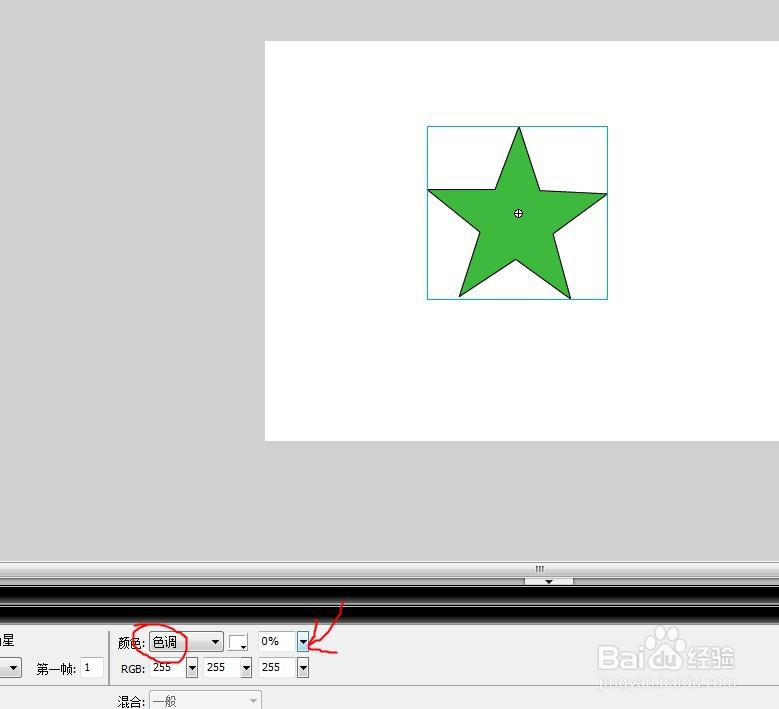The width and height of the screenshot is (779, 709).
Task: Open the red value slider arrow
Action: [192, 667]
